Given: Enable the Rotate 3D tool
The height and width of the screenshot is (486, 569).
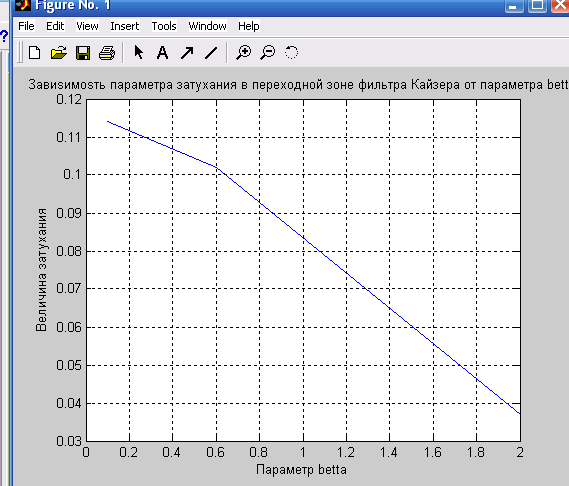Looking at the screenshot, I should [x=291, y=53].
